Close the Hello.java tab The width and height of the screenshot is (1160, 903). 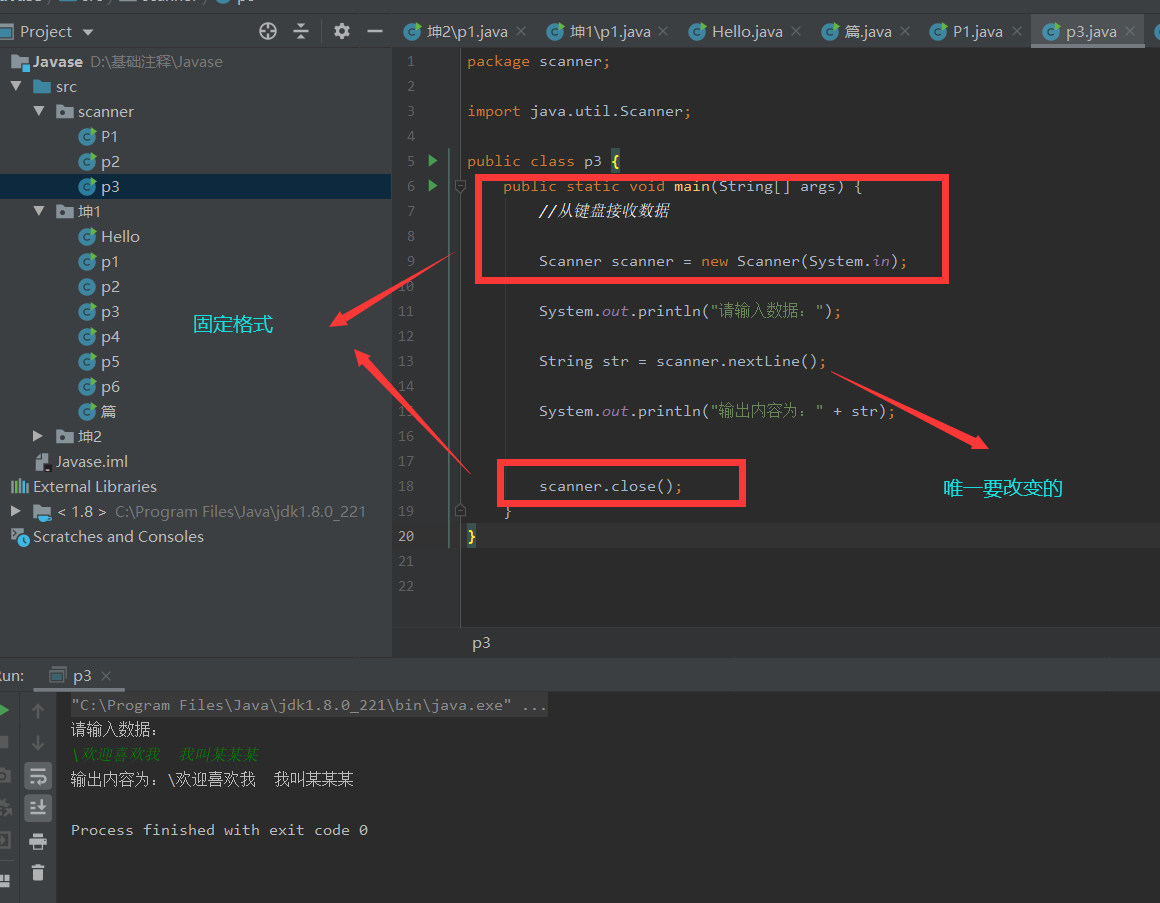[x=796, y=31]
